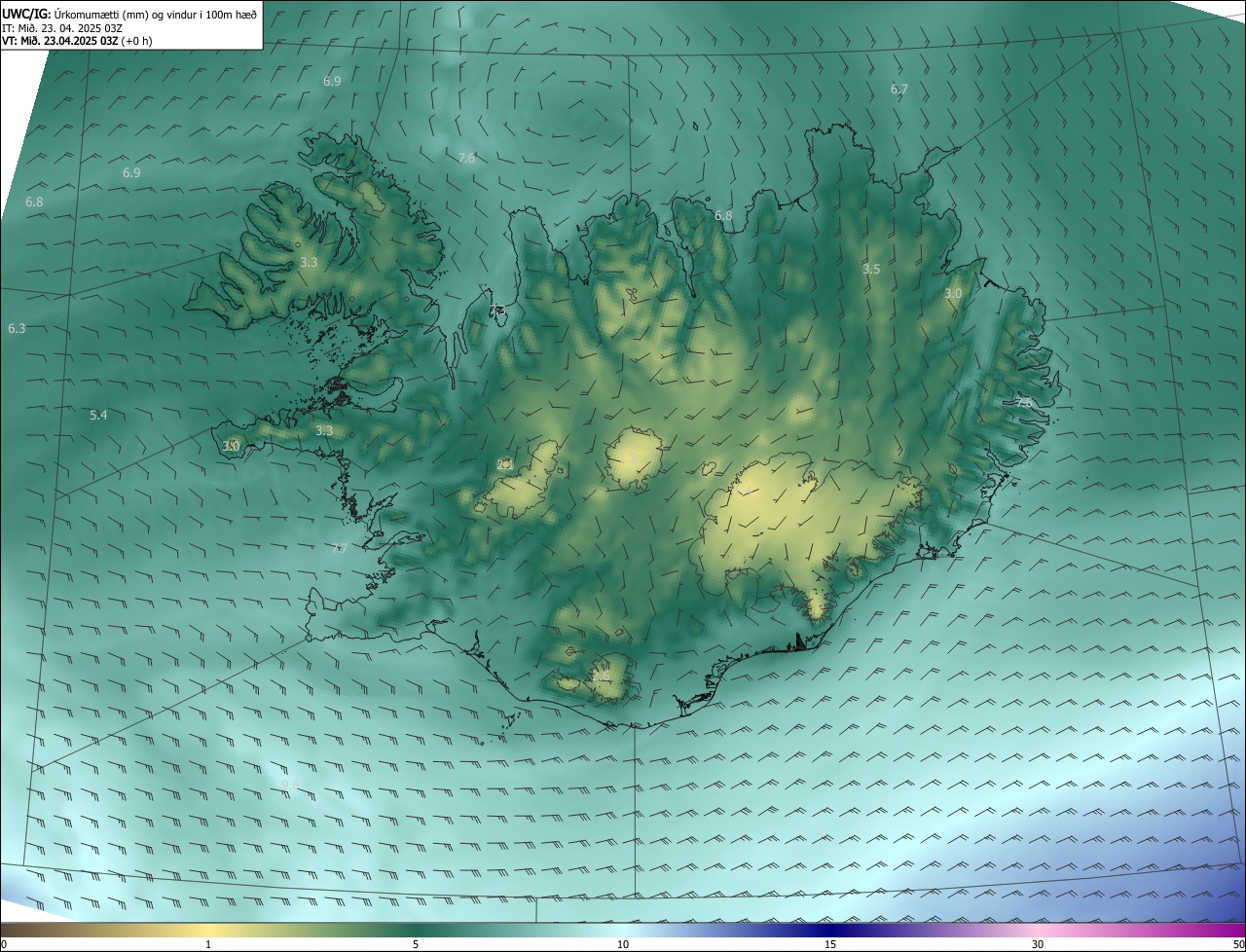
Task: Click the 9.6 value on the map
Action: click(x=290, y=785)
